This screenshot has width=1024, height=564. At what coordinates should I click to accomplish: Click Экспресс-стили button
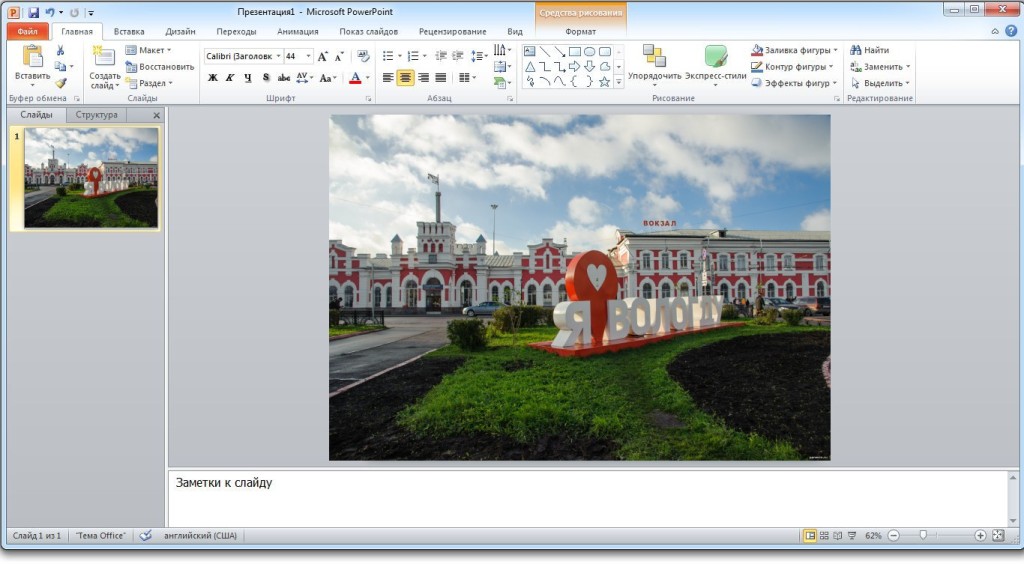click(716, 67)
